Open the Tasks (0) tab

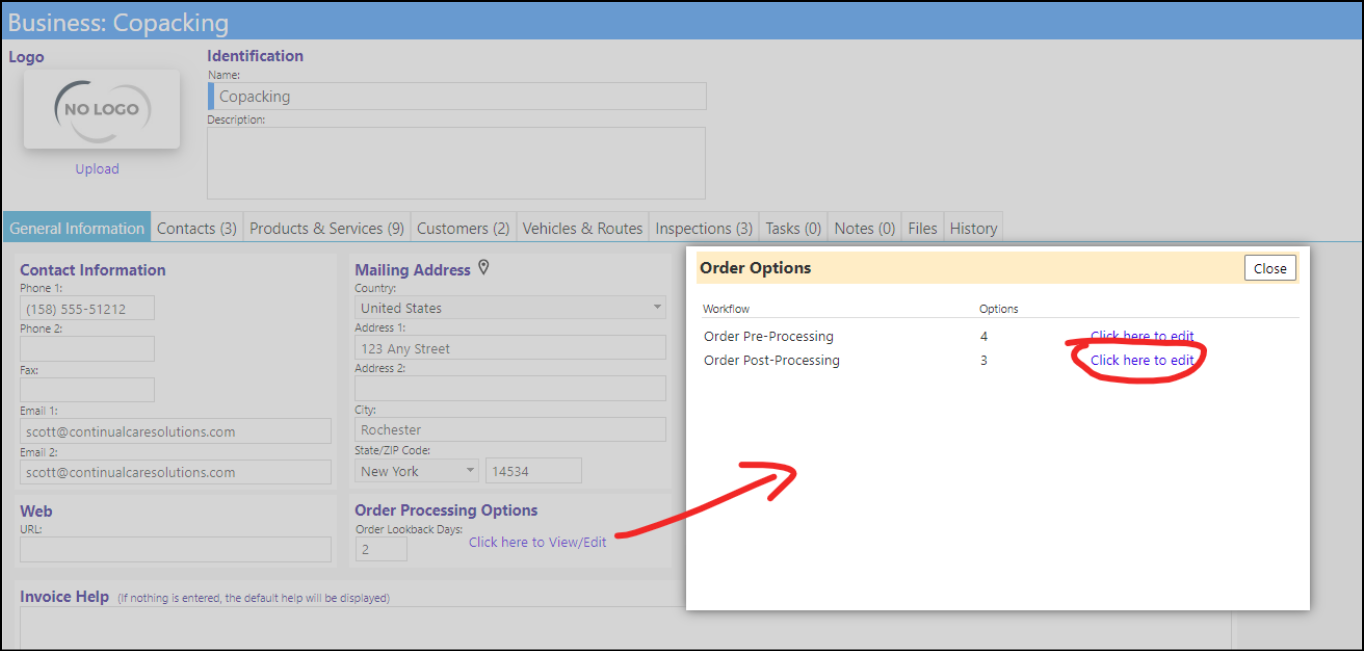[x=793, y=228]
